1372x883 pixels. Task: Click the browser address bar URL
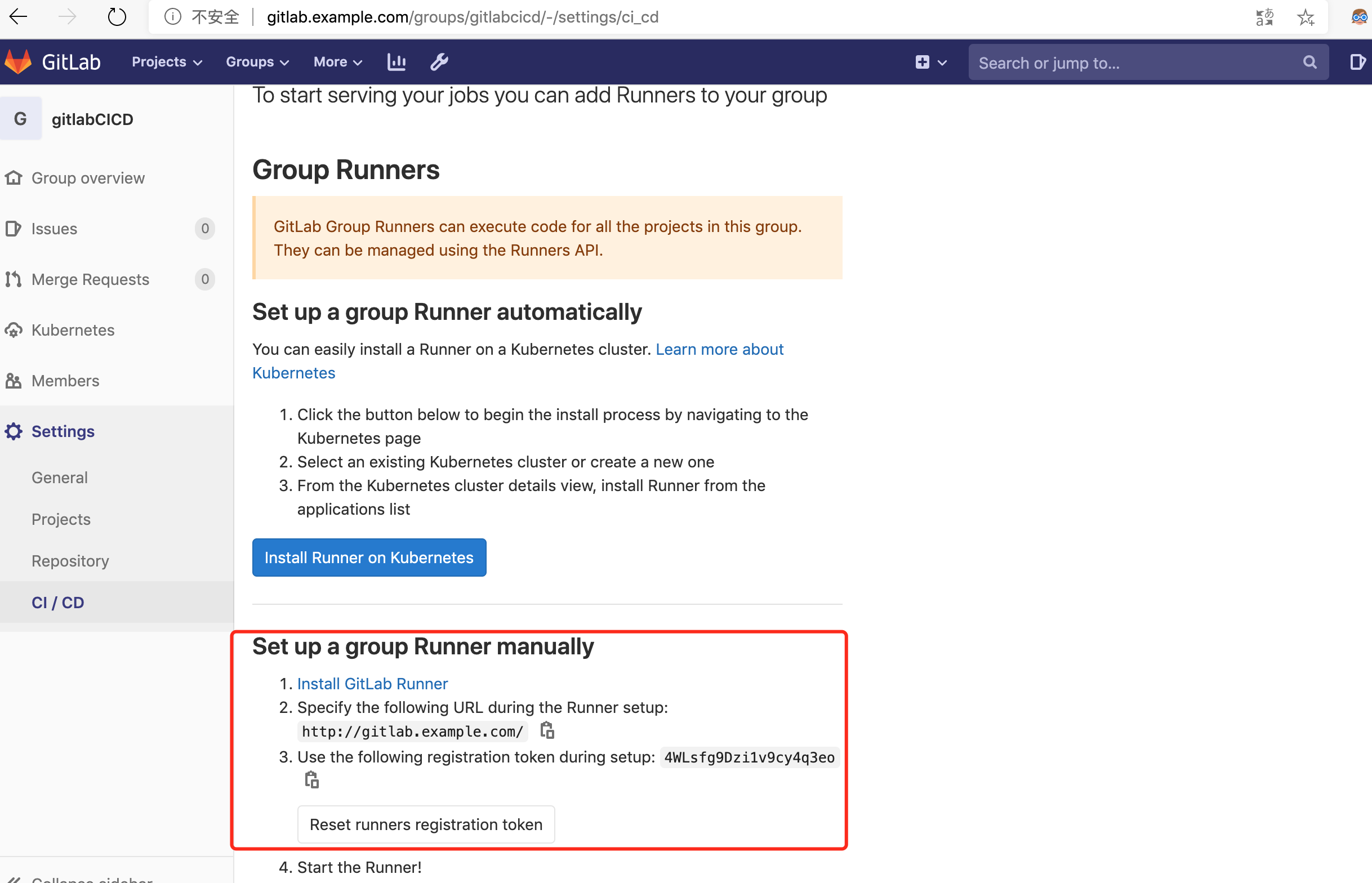coord(463,17)
